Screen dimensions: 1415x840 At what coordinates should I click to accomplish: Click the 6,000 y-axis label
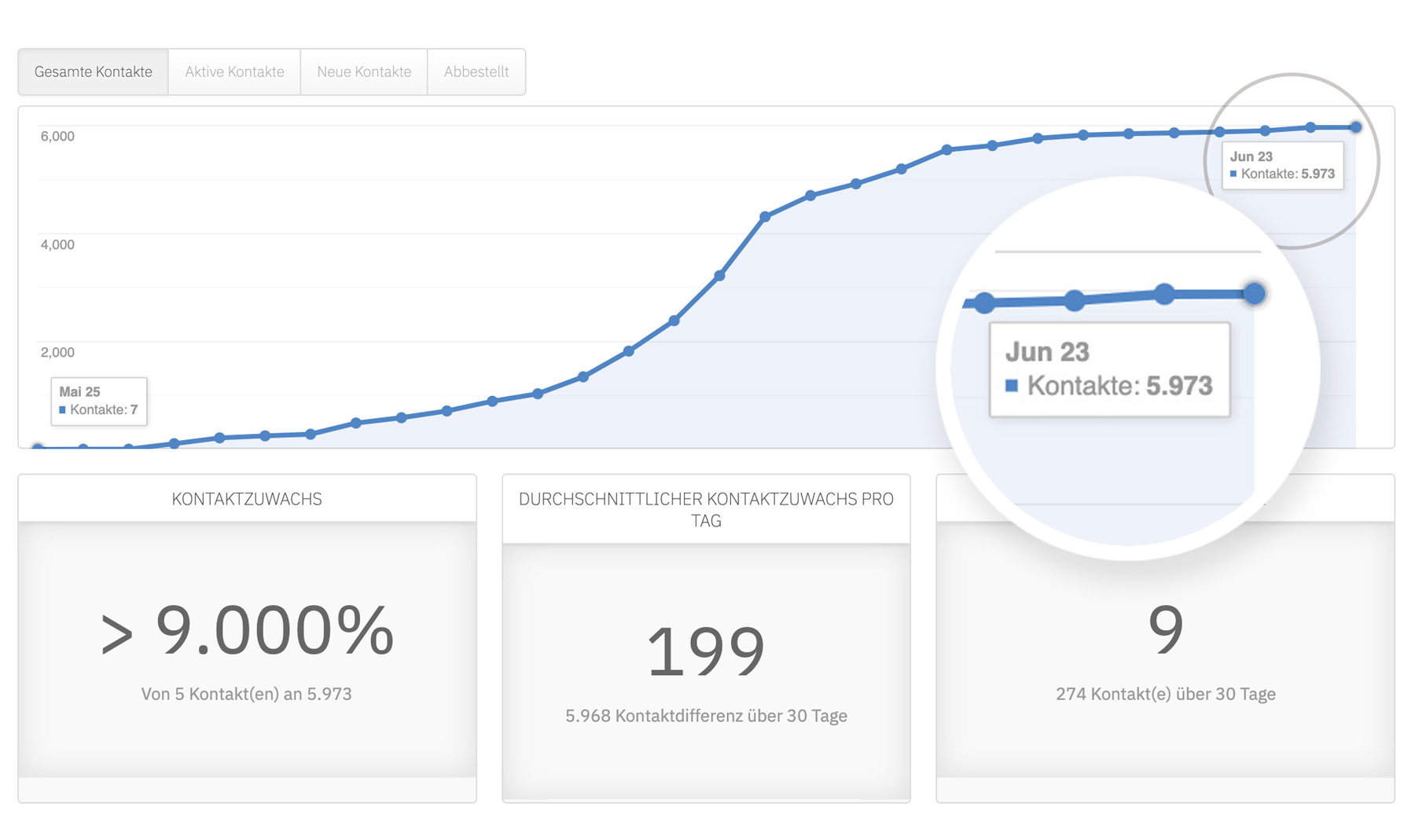coord(57,136)
